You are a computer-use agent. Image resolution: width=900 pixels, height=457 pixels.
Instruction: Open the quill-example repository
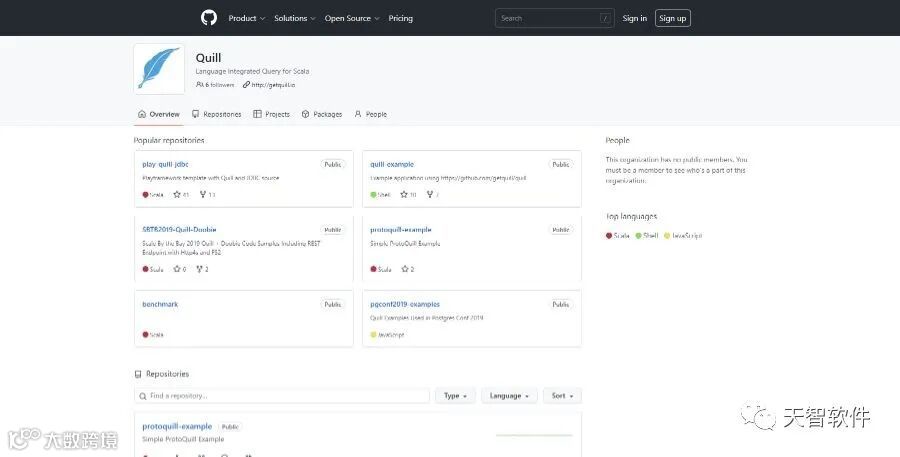[x=392, y=164]
